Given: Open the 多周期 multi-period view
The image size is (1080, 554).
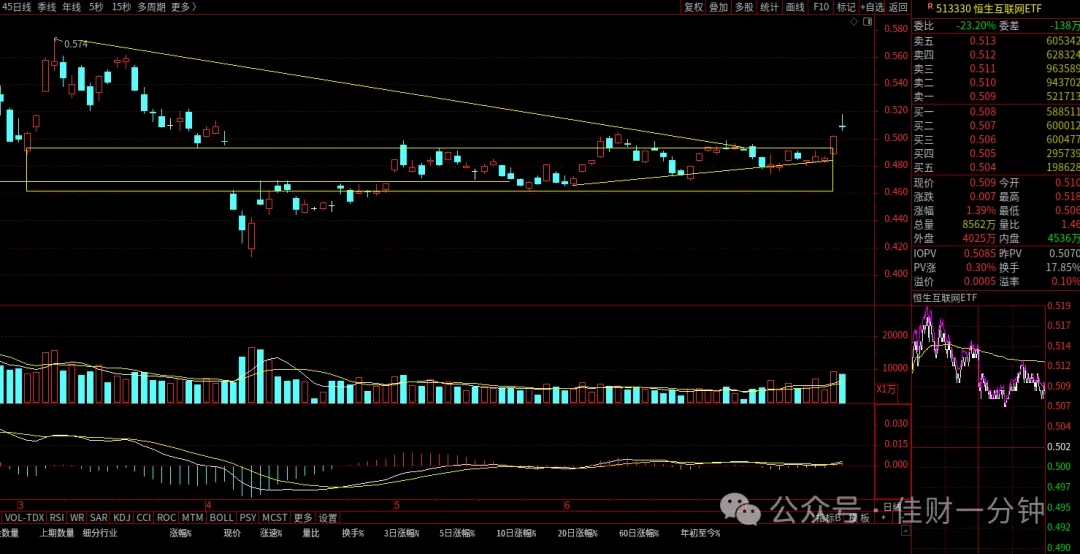Looking at the screenshot, I should coord(151,7).
